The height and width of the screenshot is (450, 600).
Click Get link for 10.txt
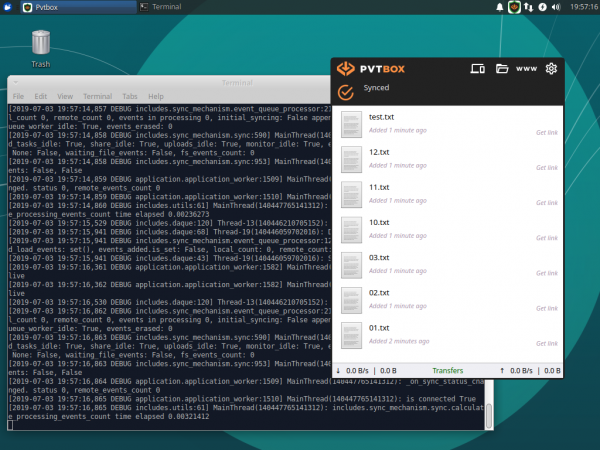pos(546,238)
